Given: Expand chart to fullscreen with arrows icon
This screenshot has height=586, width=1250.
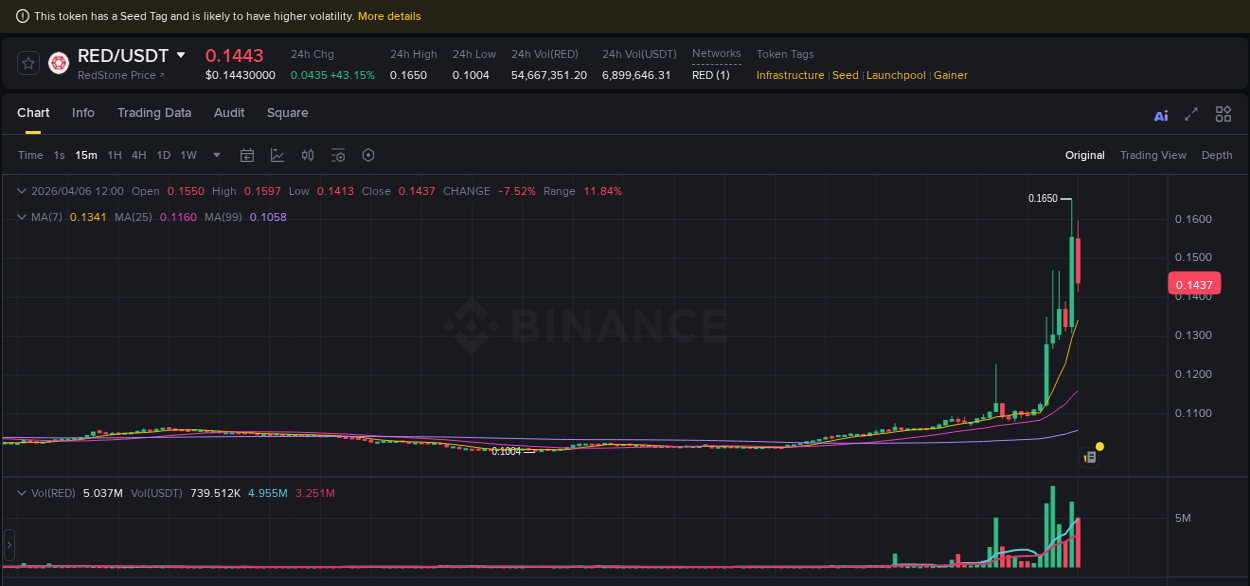Looking at the screenshot, I should 1191,115.
